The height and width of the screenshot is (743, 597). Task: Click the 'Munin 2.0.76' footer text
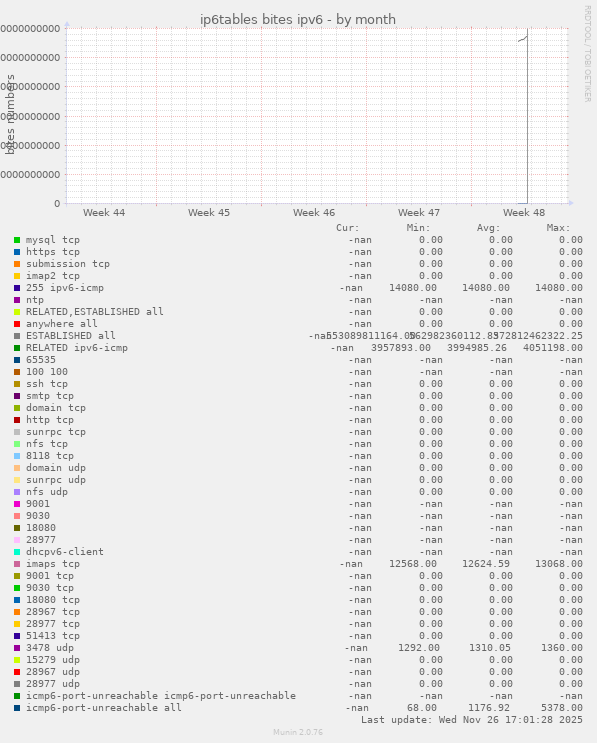(x=298, y=732)
